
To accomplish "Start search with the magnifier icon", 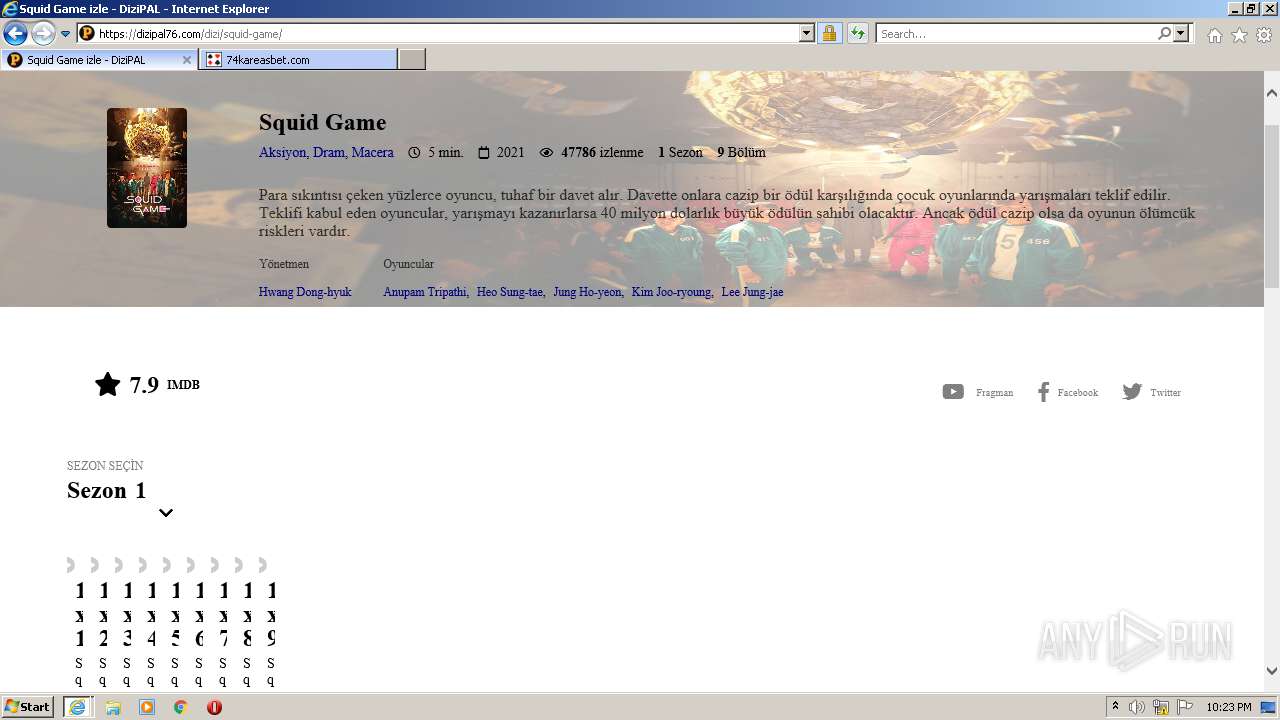I will [1164, 33].
